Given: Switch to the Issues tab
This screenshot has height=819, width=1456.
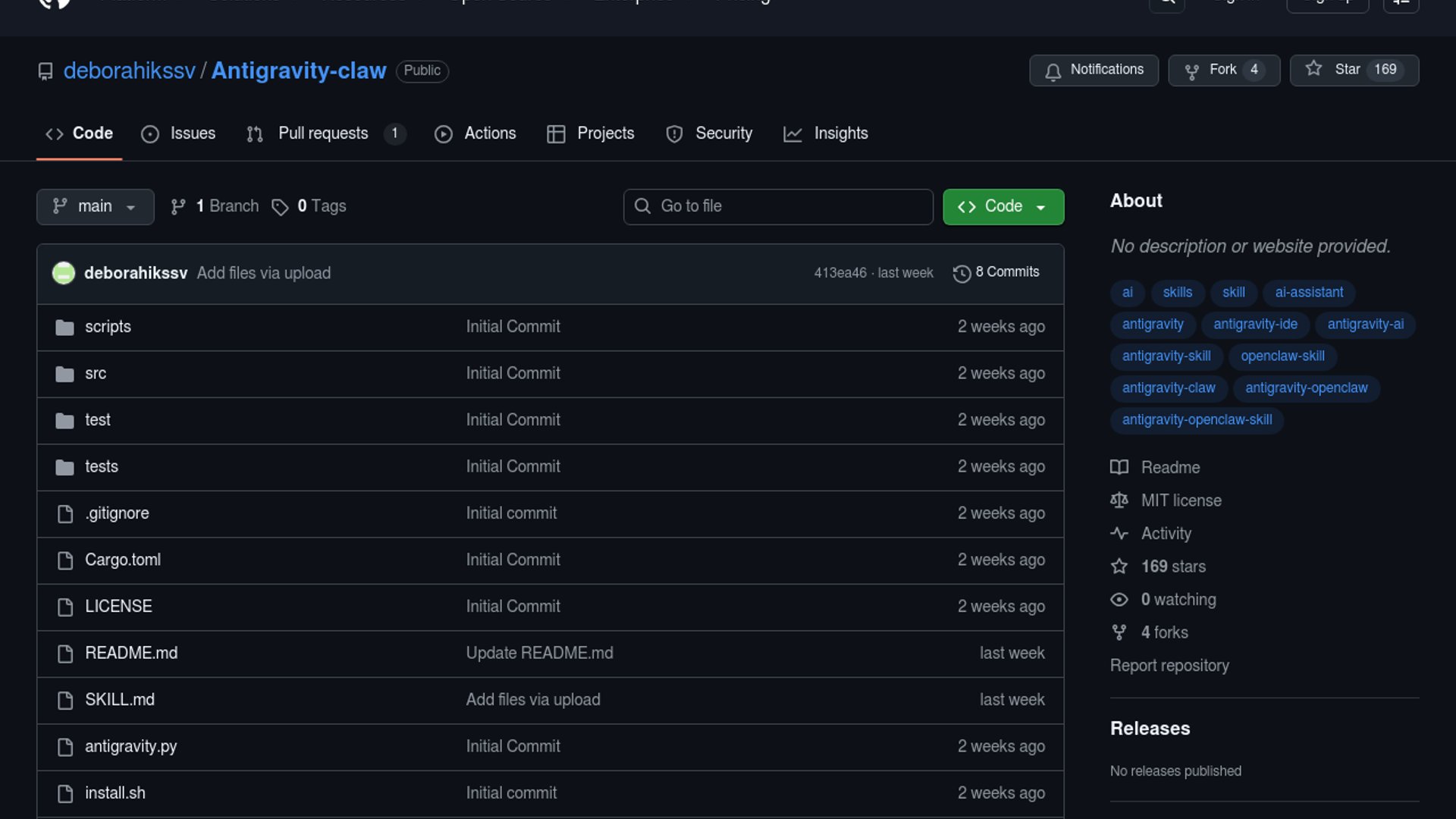Looking at the screenshot, I should pyautogui.click(x=178, y=133).
